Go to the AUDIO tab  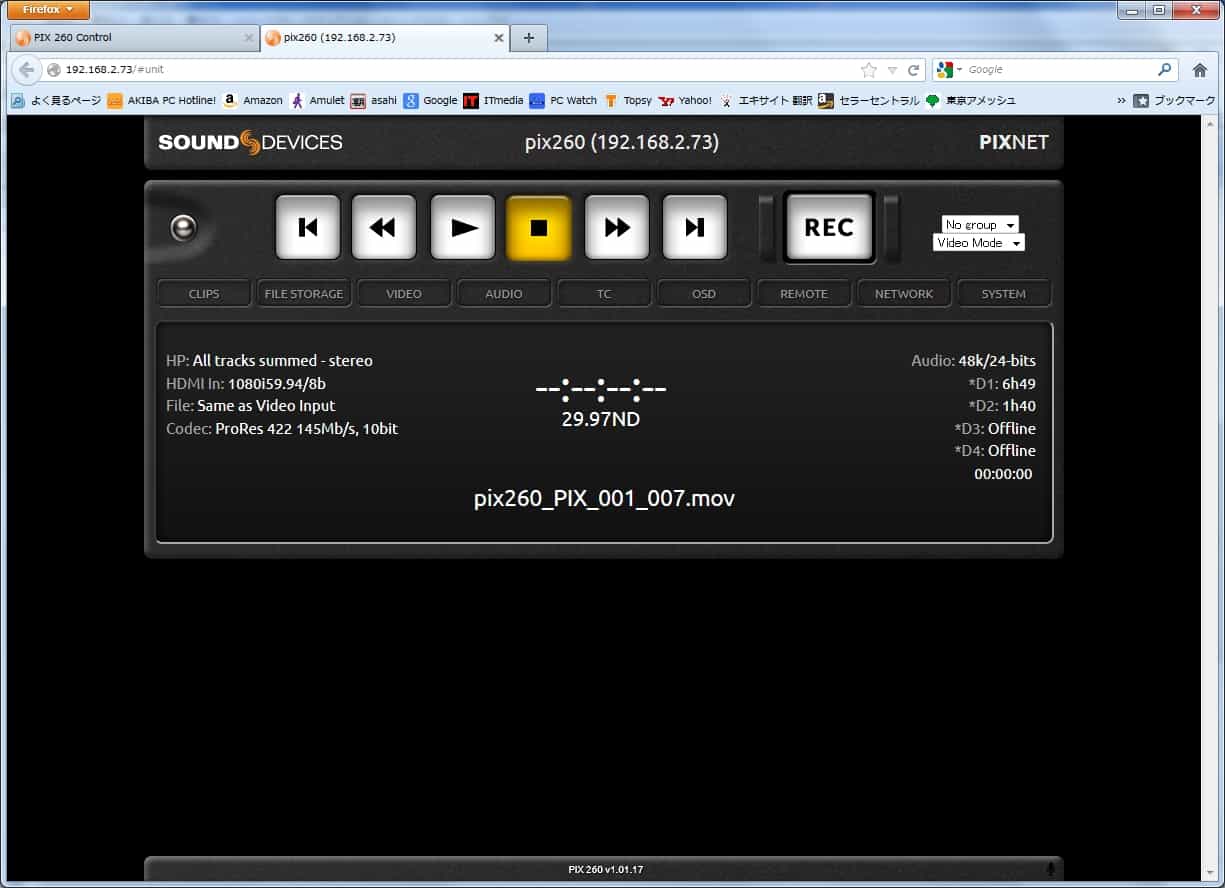pos(504,294)
